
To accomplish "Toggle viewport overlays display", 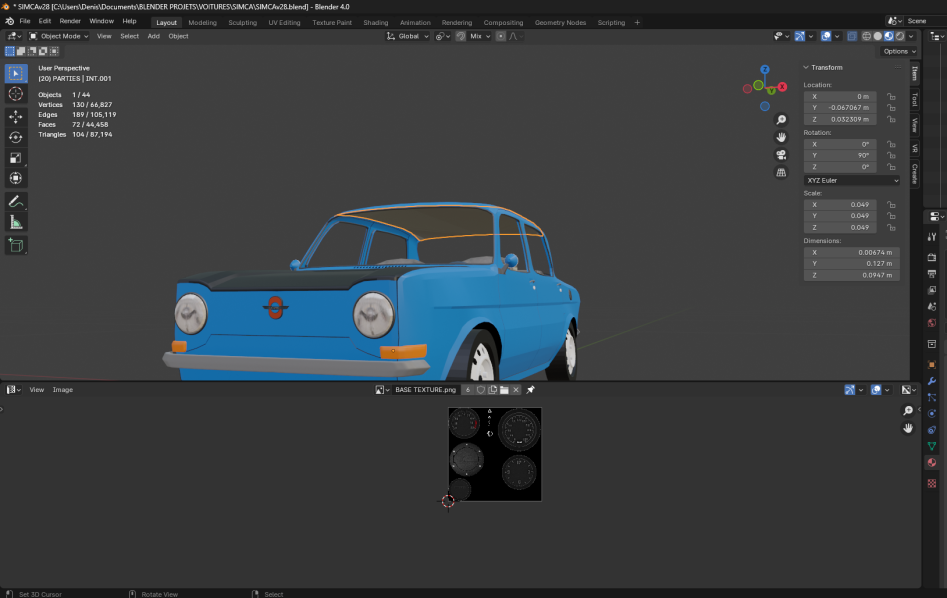I will 826,36.
